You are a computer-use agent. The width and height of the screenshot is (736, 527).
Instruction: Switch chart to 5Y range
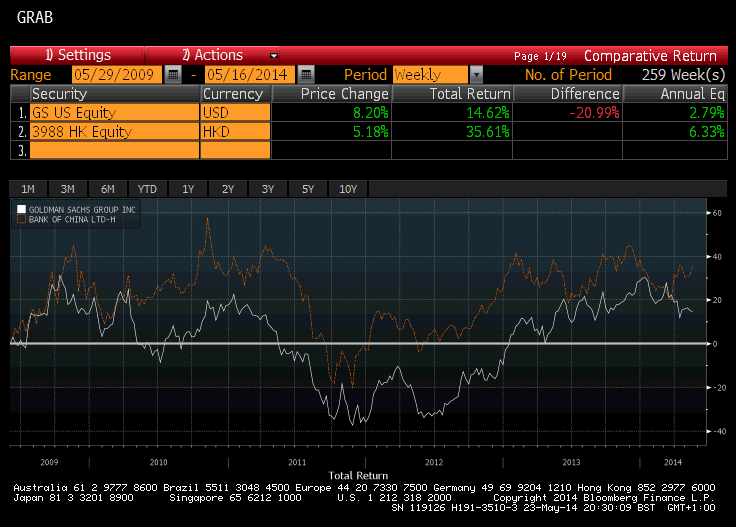pos(308,189)
